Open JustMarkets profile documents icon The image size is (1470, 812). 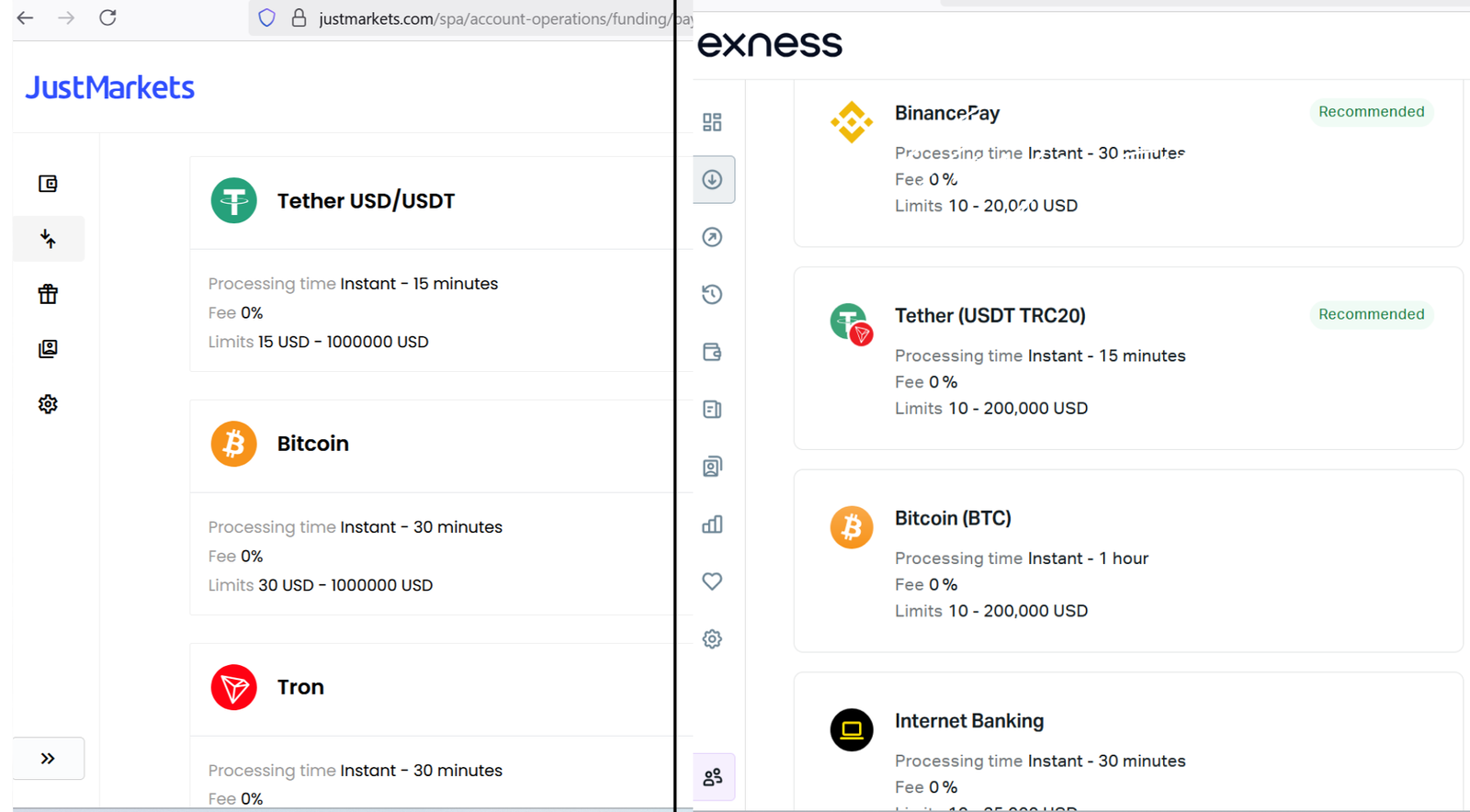tap(48, 349)
